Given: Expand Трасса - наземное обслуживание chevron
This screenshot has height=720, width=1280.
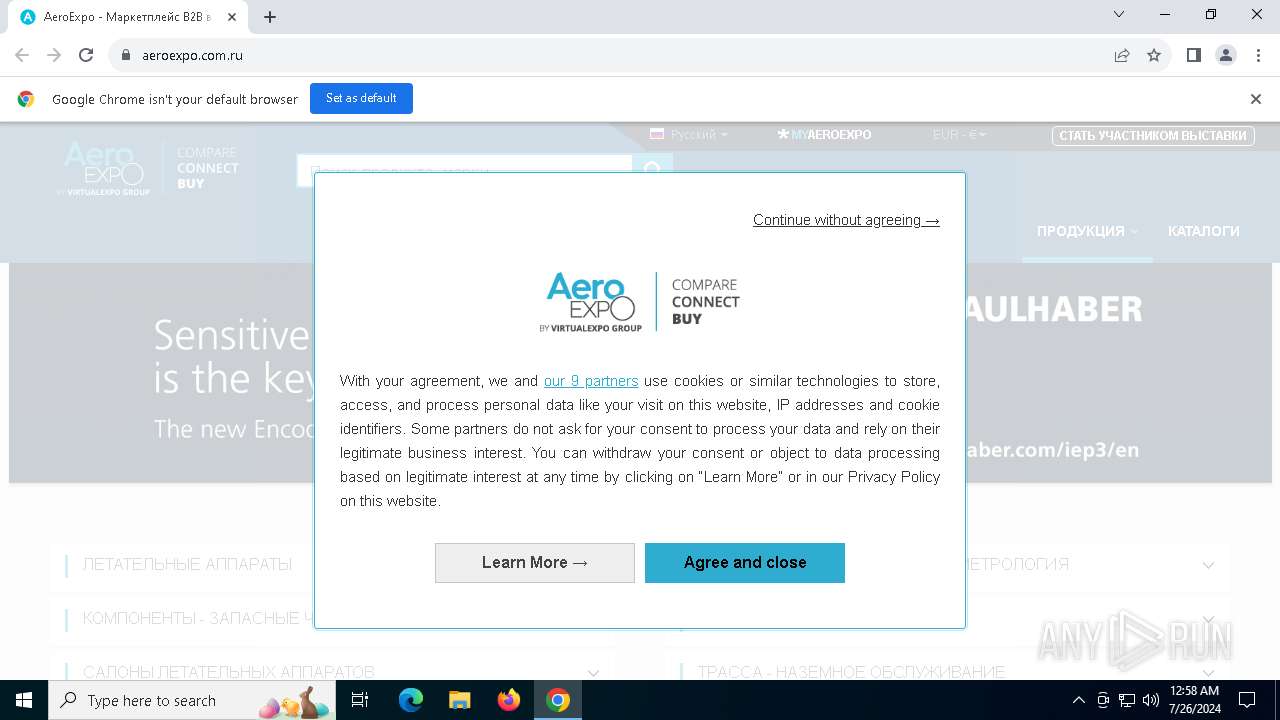Looking at the screenshot, I should click(x=1208, y=673).
